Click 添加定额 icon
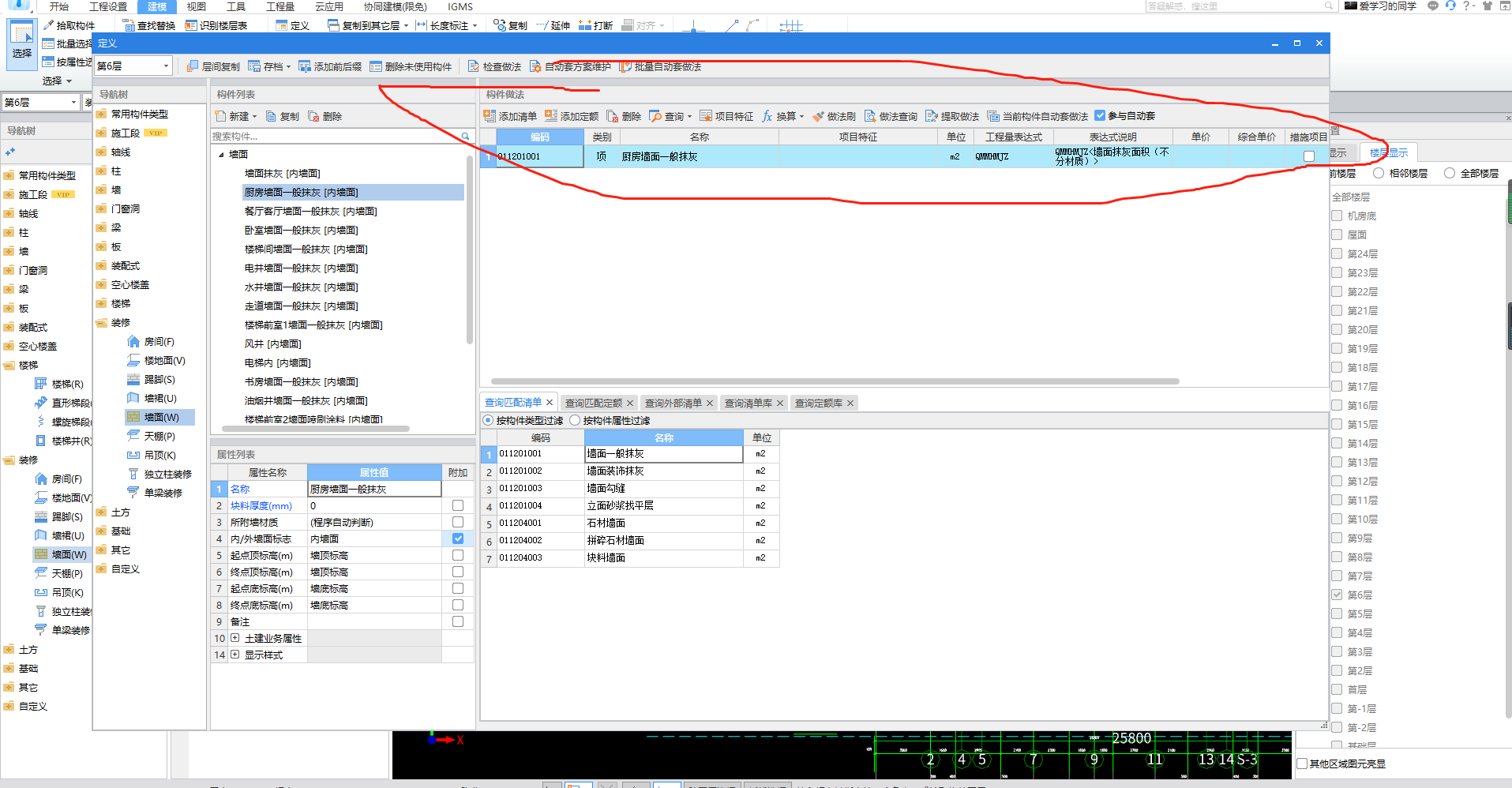1512x788 pixels. pyautogui.click(x=551, y=116)
